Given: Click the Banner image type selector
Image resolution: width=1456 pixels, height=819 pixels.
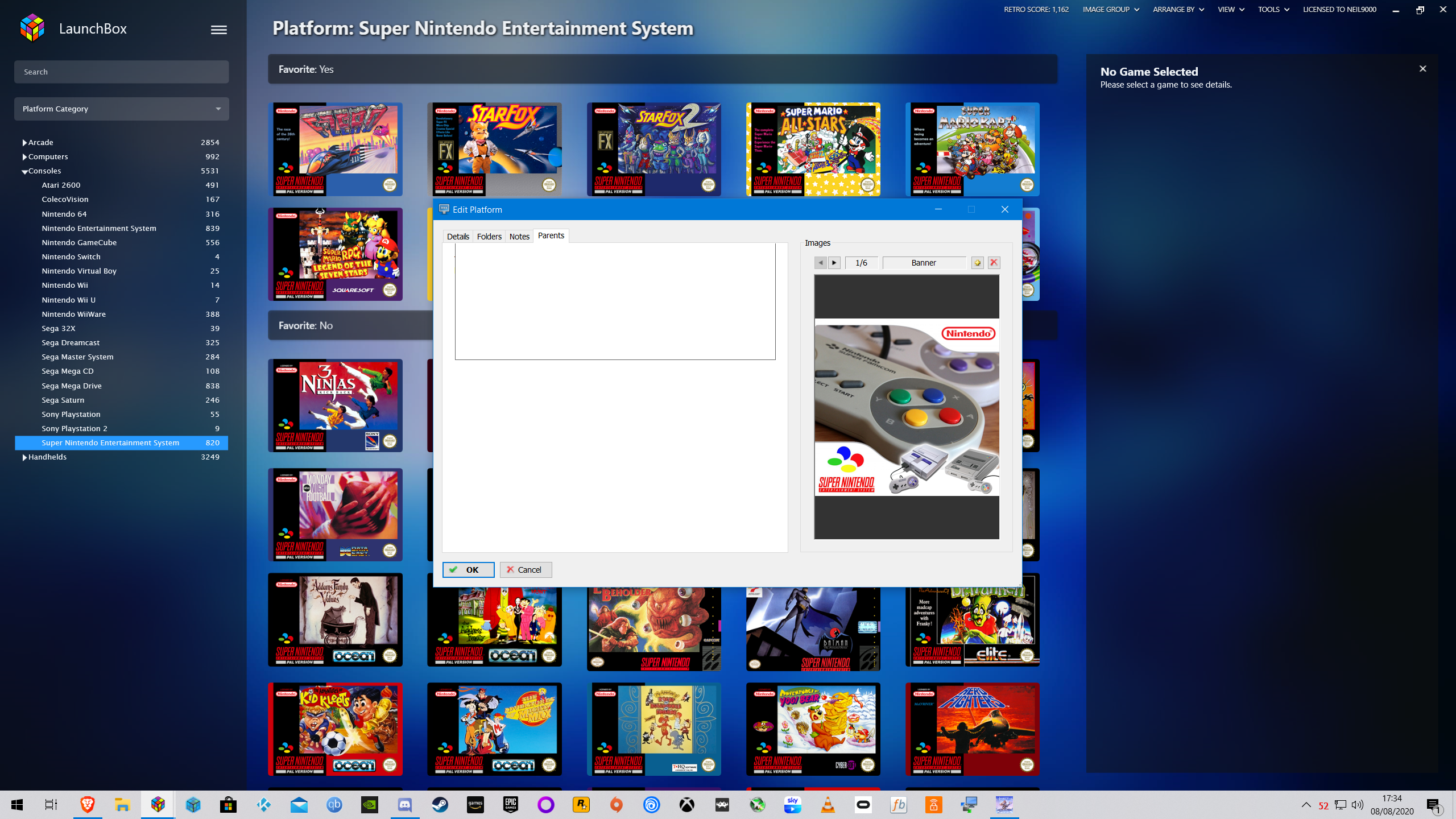Looking at the screenshot, I should [924, 263].
